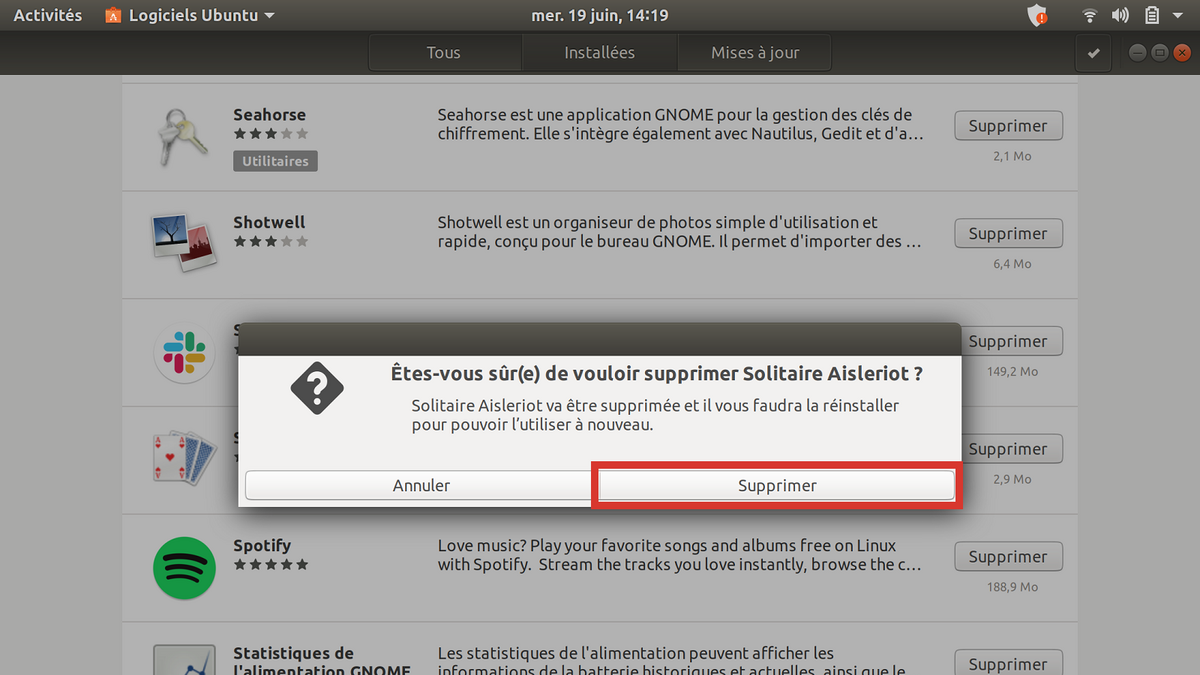This screenshot has width=1200, height=675.
Task: Open the Shotwell photos icon
Action: pyautogui.click(x=185, y=243)
